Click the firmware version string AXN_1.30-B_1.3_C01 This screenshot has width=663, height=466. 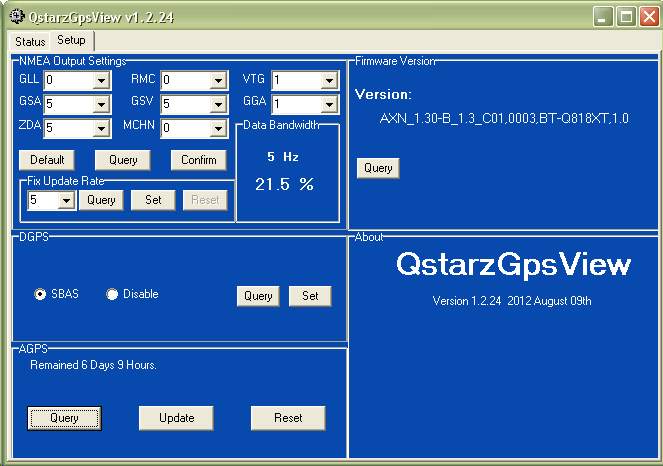[x=504, y=118]
